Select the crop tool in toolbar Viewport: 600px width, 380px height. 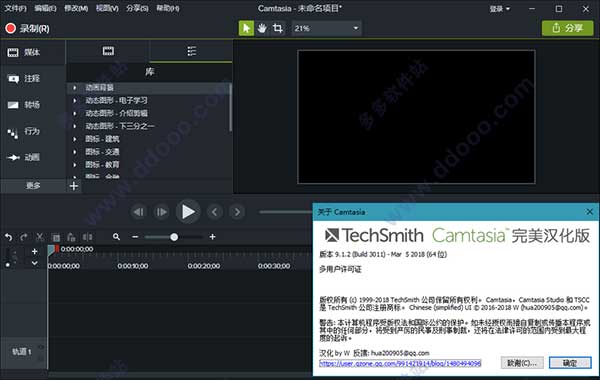[278, 28]
